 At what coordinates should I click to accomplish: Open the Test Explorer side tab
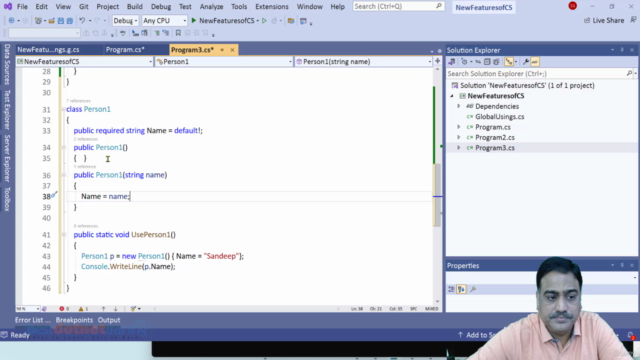7,110
